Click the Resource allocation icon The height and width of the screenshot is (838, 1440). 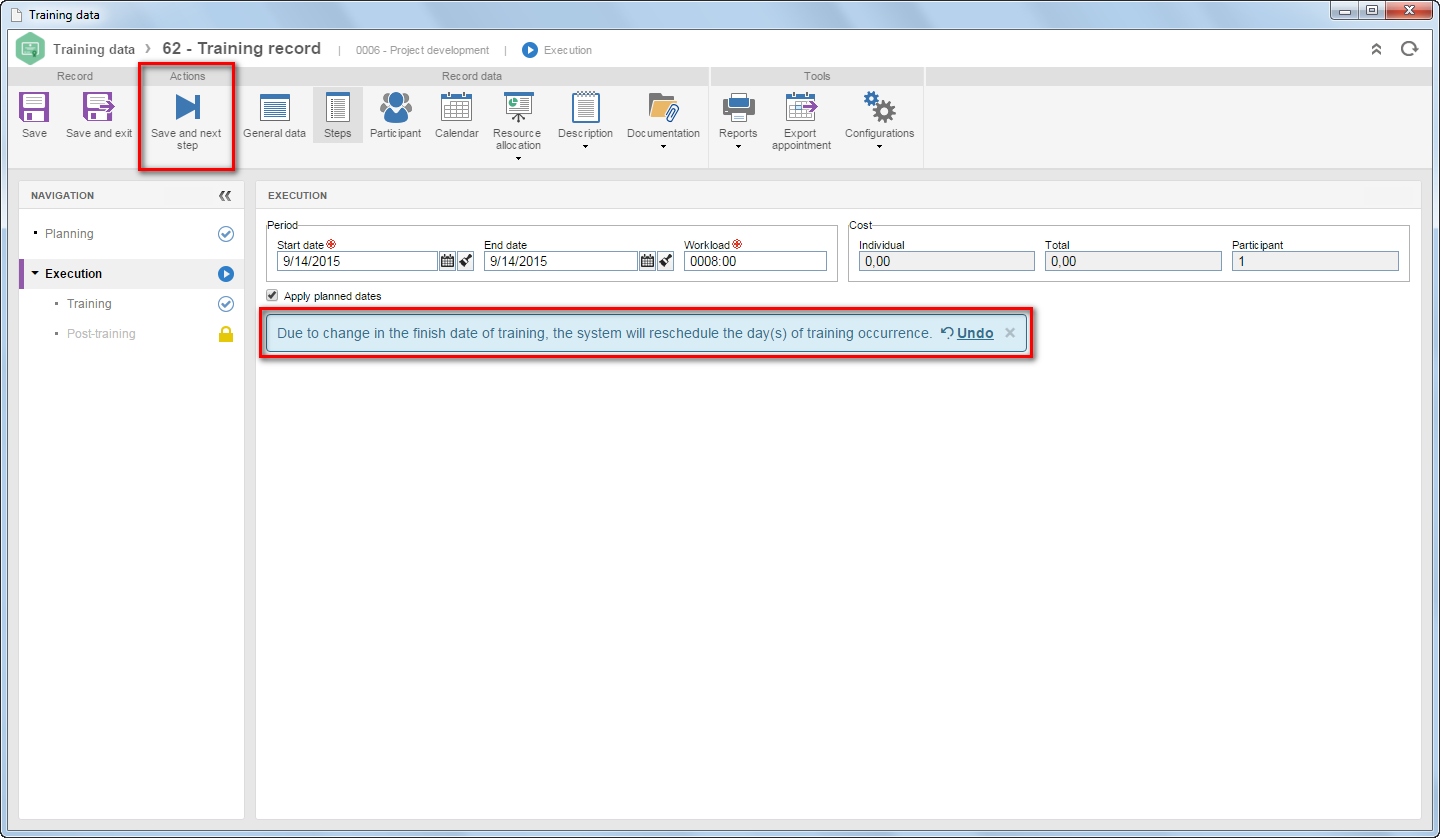pyautogui.click(x=518, y=107)
